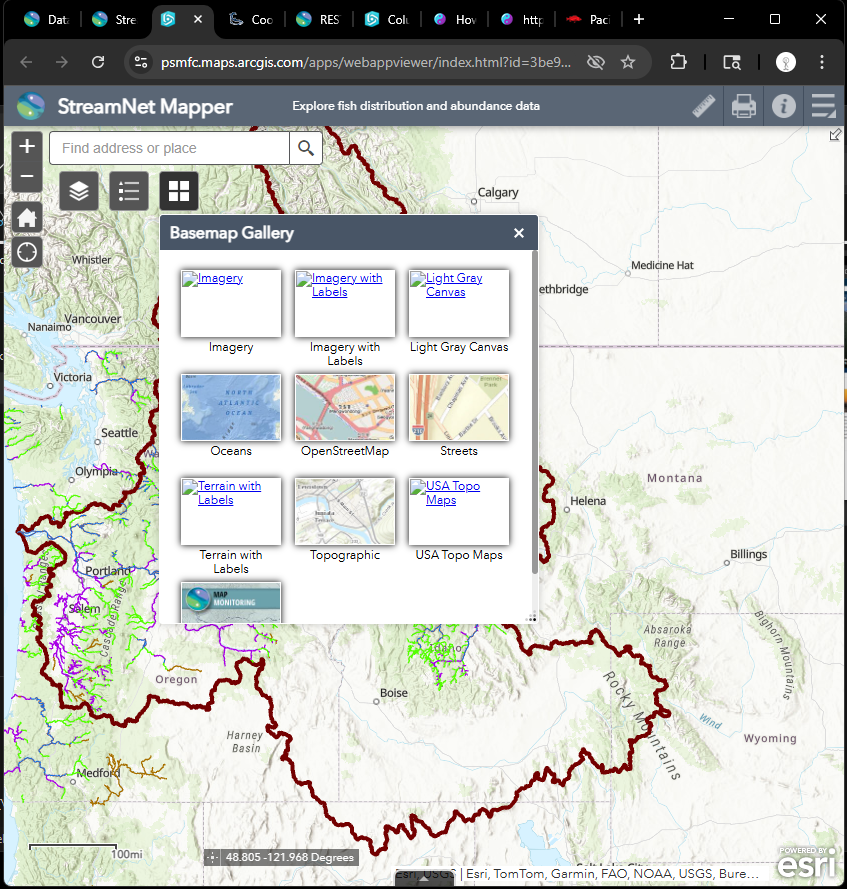Click the coordinates readout "48.805 -121.968 Degrees"
847x889 pixels.
tap(290, 858)
